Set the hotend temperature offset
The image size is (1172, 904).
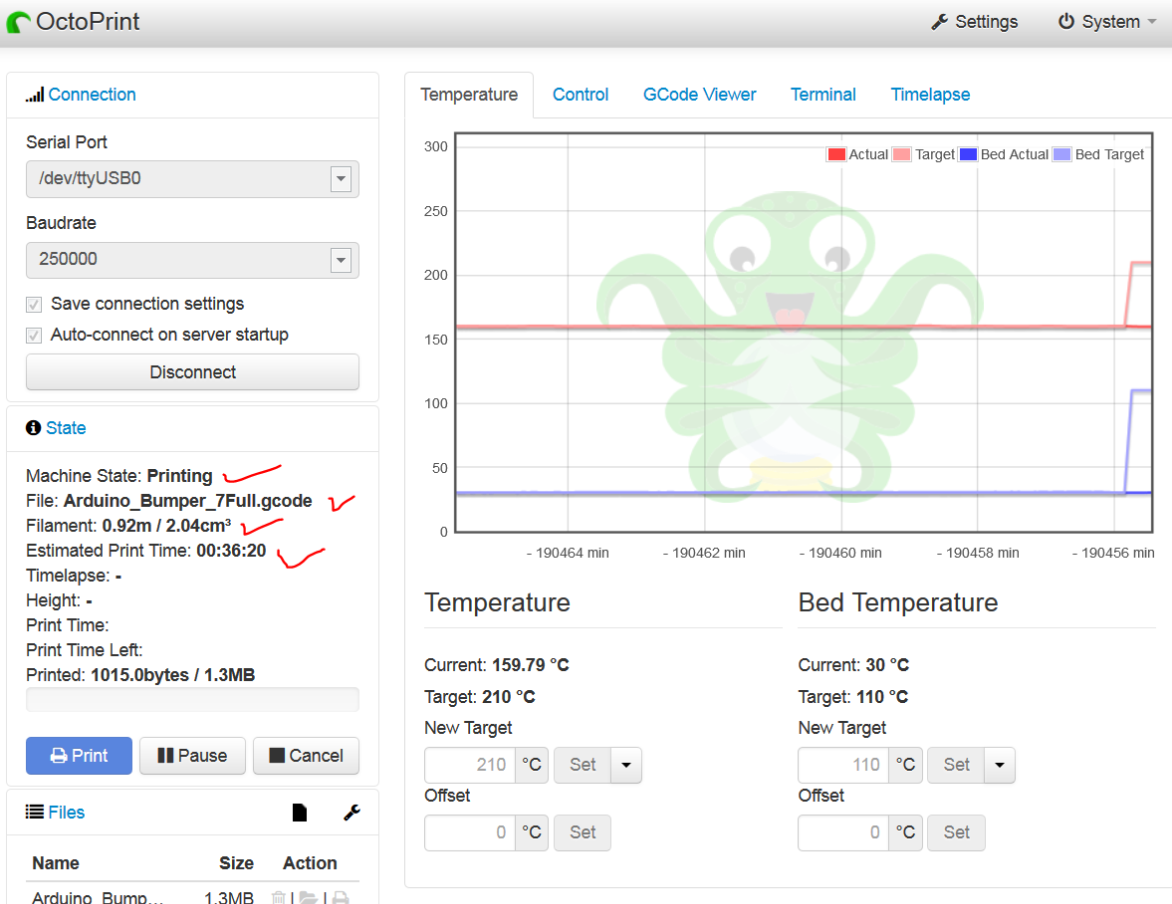click(582, 833)
